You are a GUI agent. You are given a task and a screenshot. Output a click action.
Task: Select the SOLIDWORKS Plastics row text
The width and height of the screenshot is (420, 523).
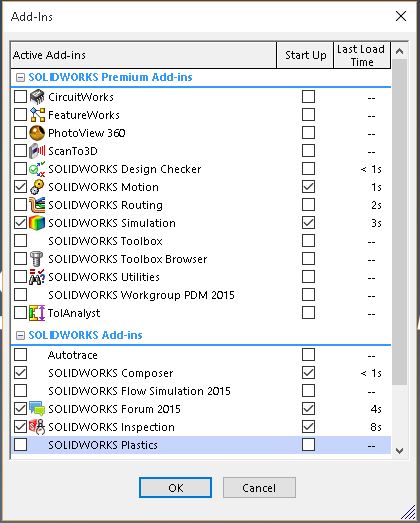(103, 445)
